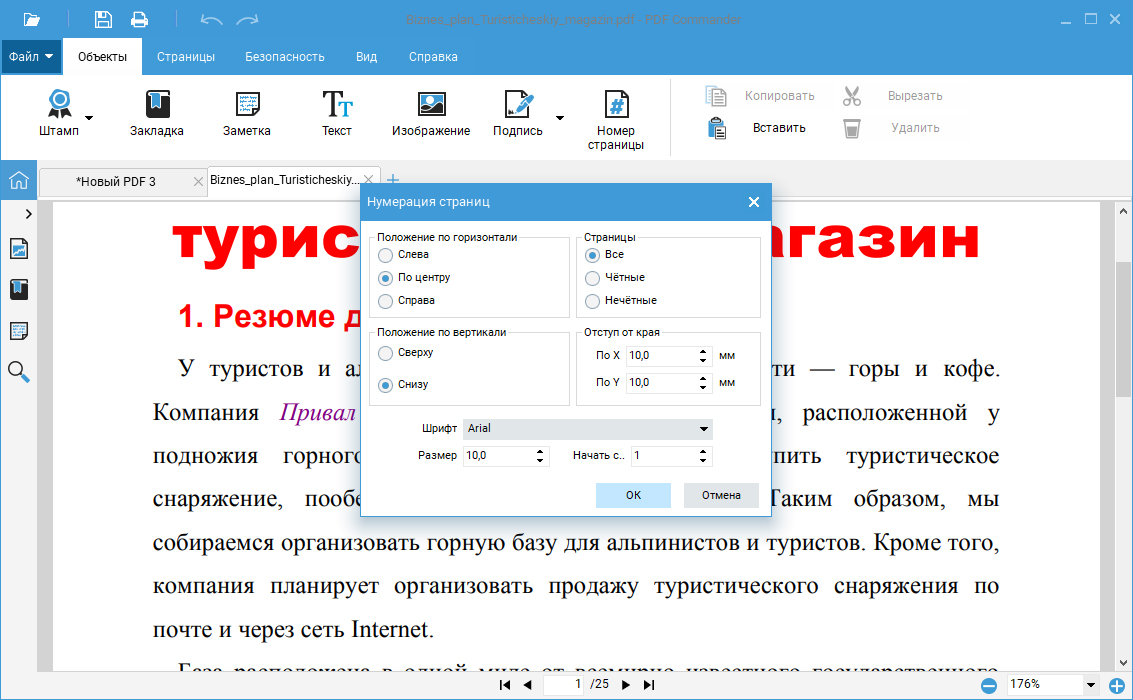Click the print icon in title bar
The width and height of the screenshot is (1133, 700).
pos(139,20)
